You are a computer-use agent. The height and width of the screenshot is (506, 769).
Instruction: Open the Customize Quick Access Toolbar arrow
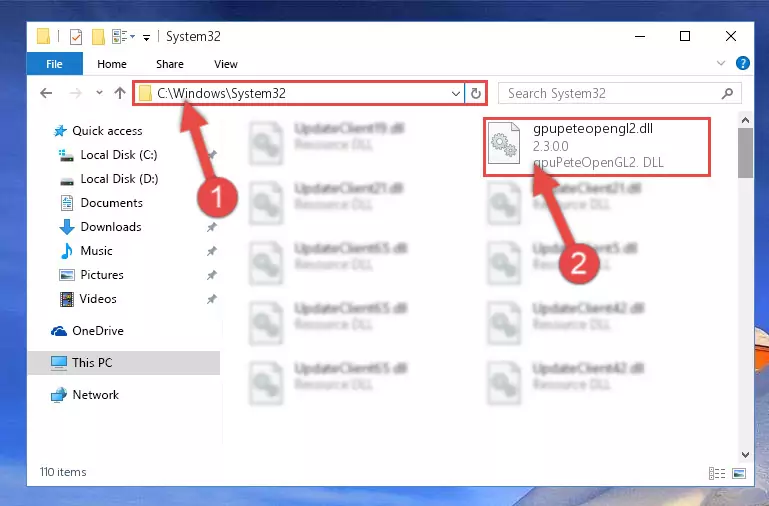[146, 37]
